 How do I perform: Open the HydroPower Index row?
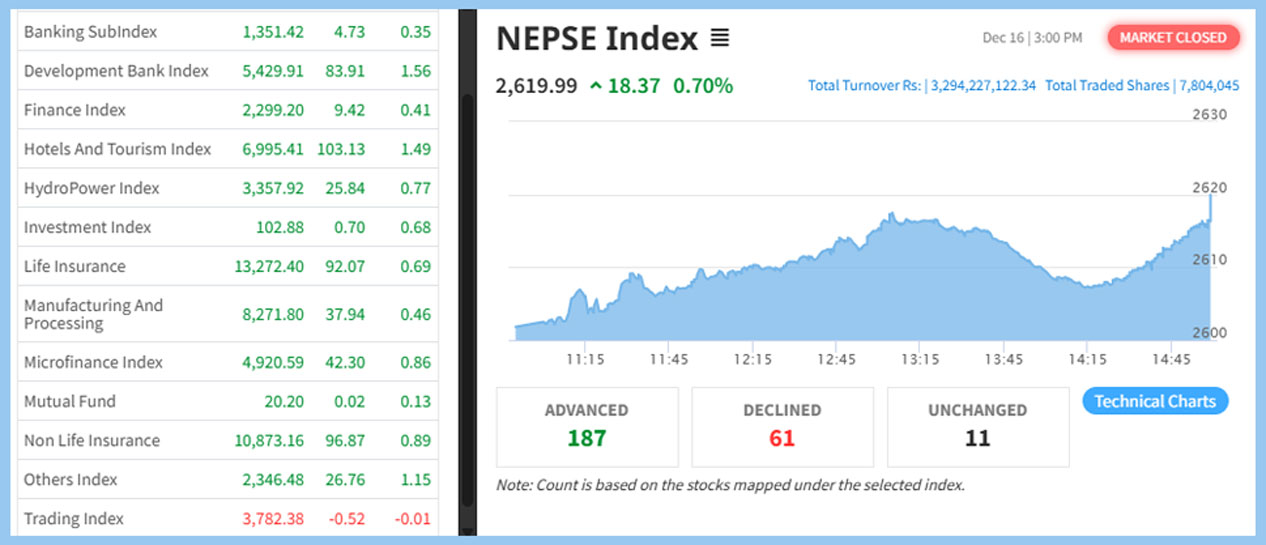click(91, 188)
